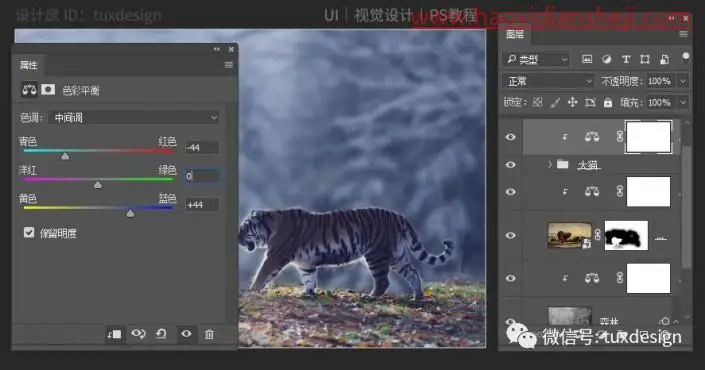
Task: Filter layers by adjustment layer icon
Action: click(606, 59)
